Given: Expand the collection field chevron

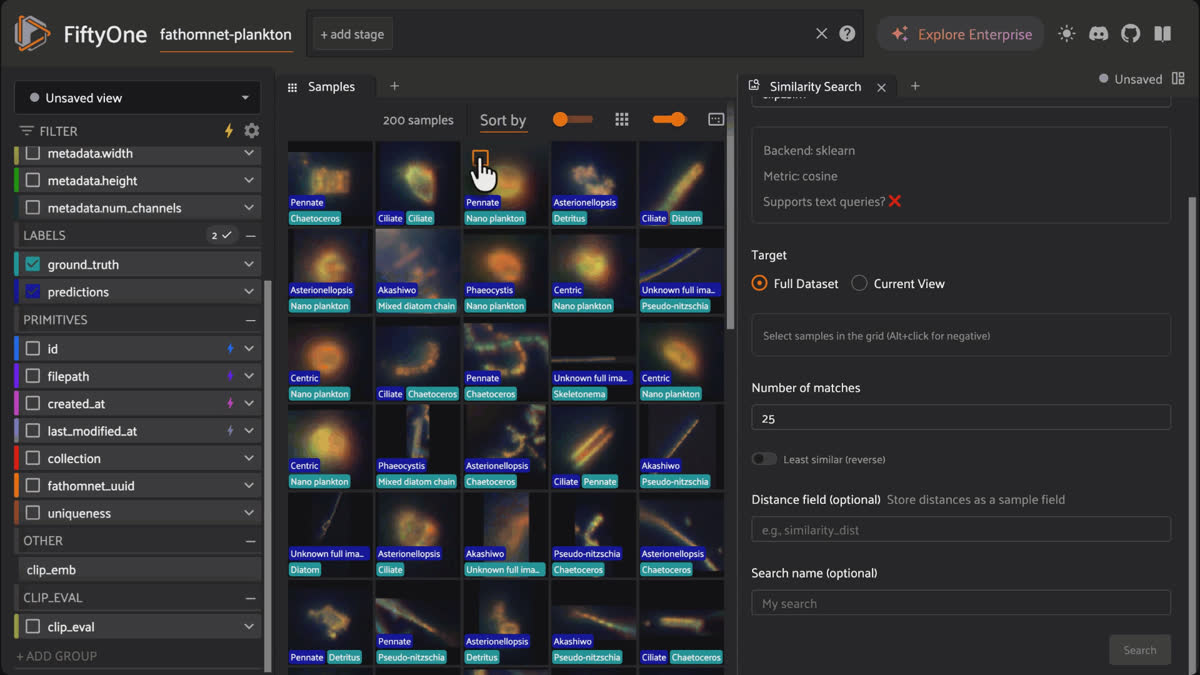Looking at the screenshot, I should click(249, 459).
